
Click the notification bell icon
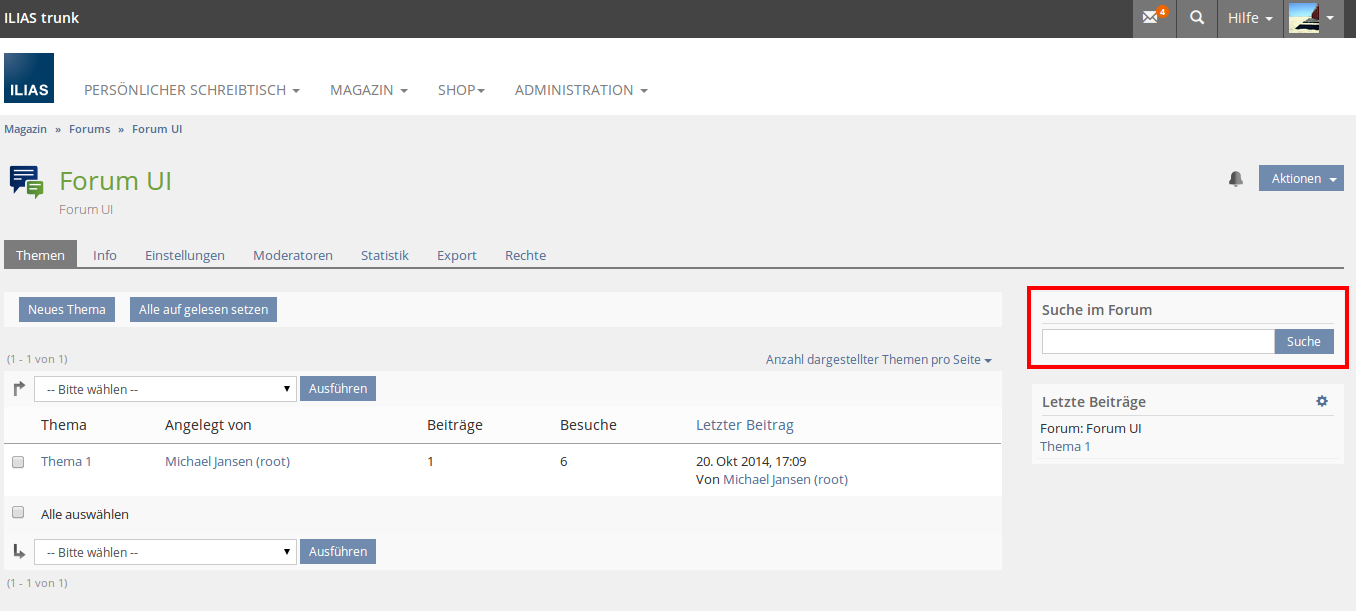pyautogui.click(x=1236, y=179)
